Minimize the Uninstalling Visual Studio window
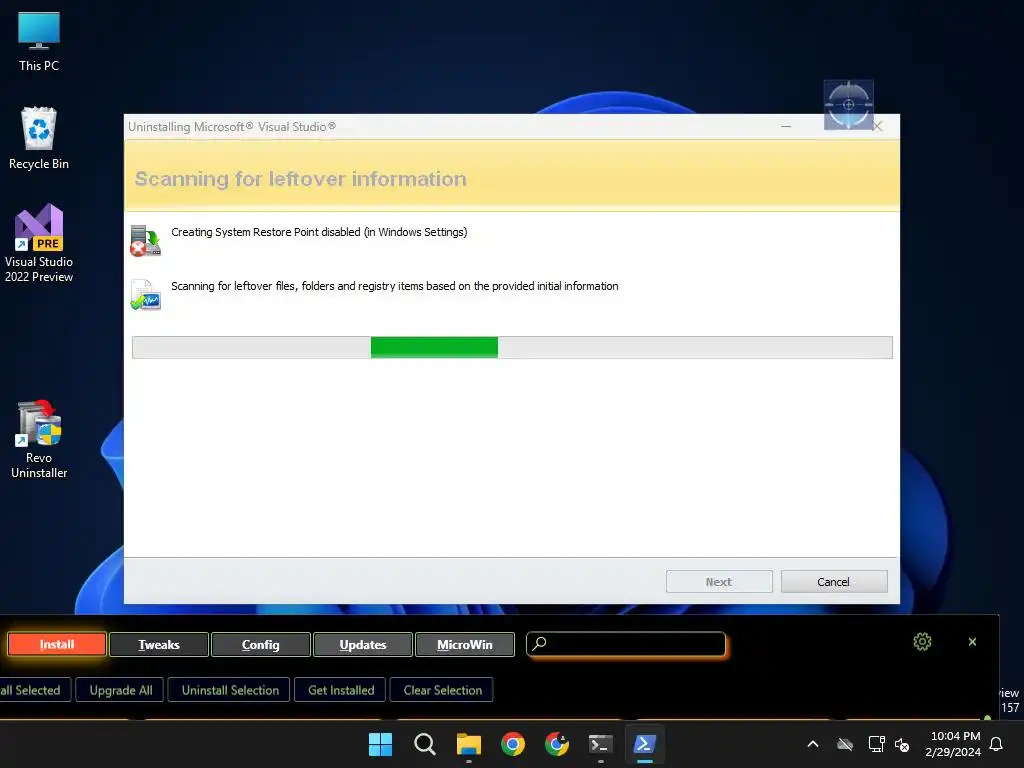Screen dimensions: 1024x768 (786, 126)
